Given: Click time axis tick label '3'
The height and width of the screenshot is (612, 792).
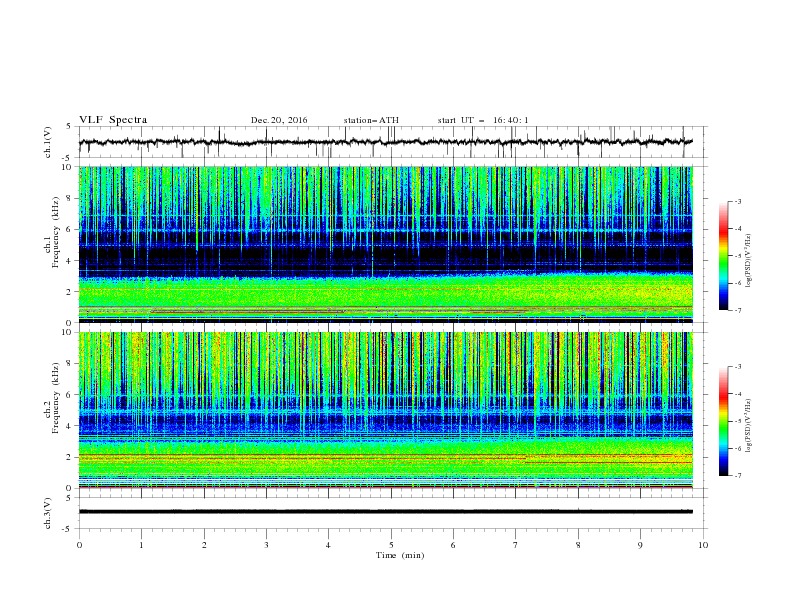Looking at the screenshot, I should click(x=266, y=545).
